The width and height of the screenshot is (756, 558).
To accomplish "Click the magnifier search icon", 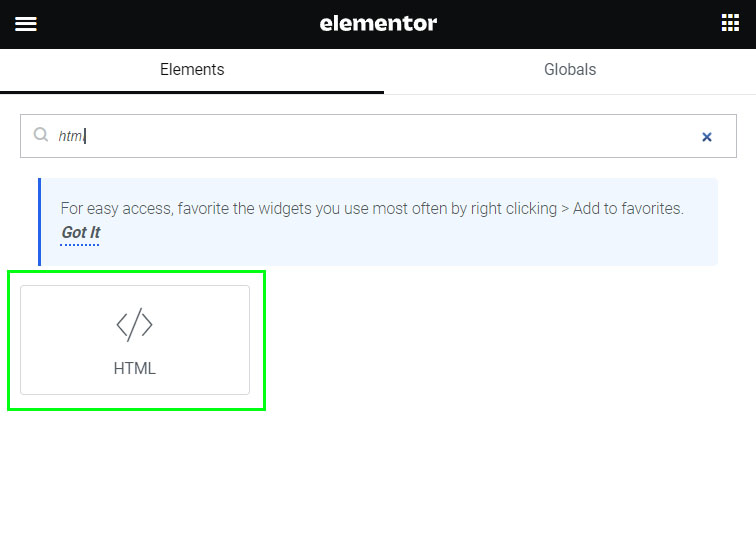I will 41,135.
